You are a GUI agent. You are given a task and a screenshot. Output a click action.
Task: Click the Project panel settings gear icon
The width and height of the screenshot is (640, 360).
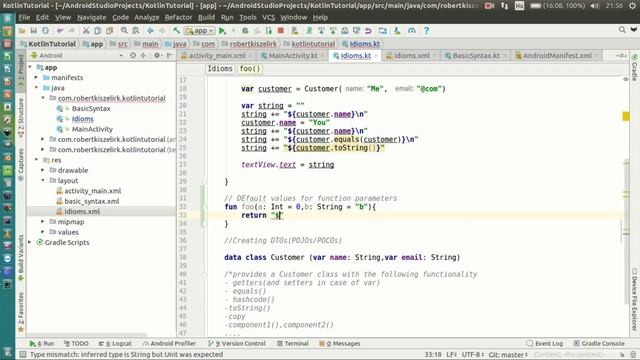[157, 55]
